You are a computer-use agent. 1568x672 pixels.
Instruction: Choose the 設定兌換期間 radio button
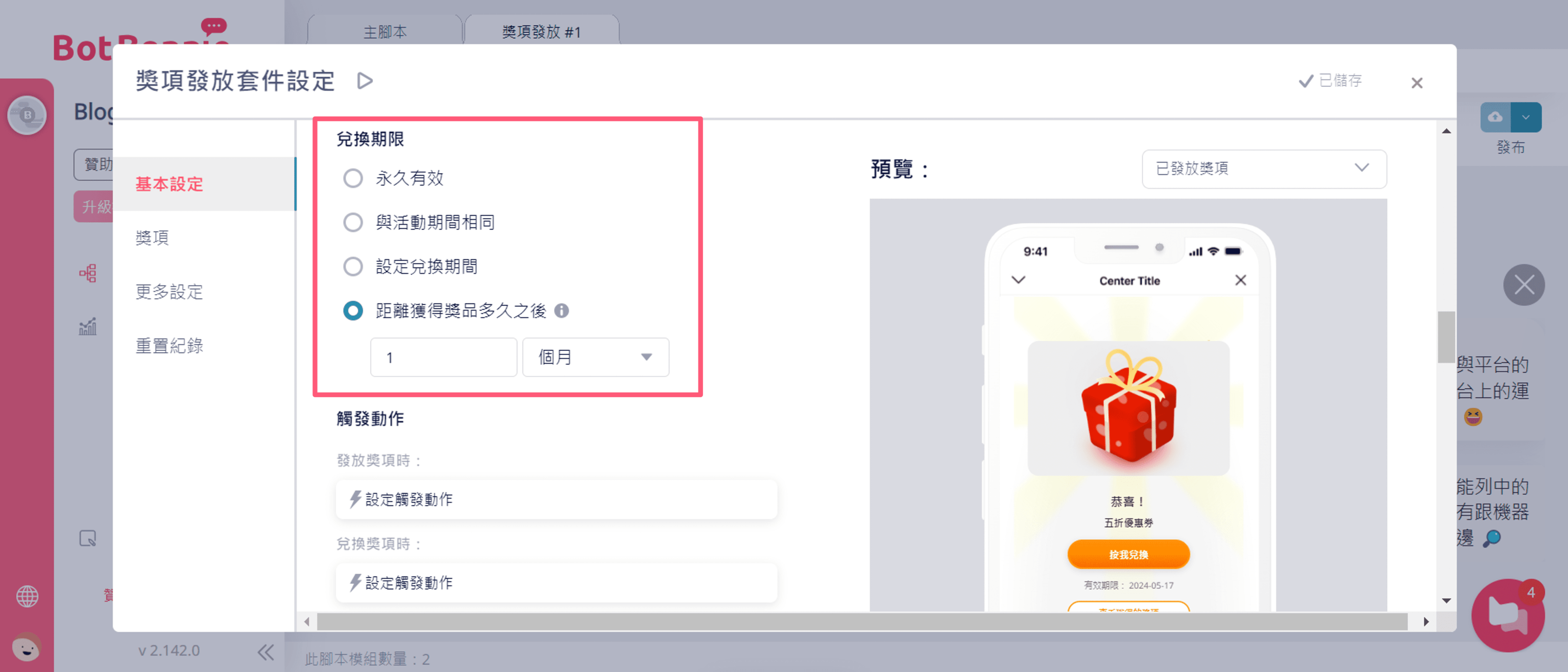click(x=353, y=267)
